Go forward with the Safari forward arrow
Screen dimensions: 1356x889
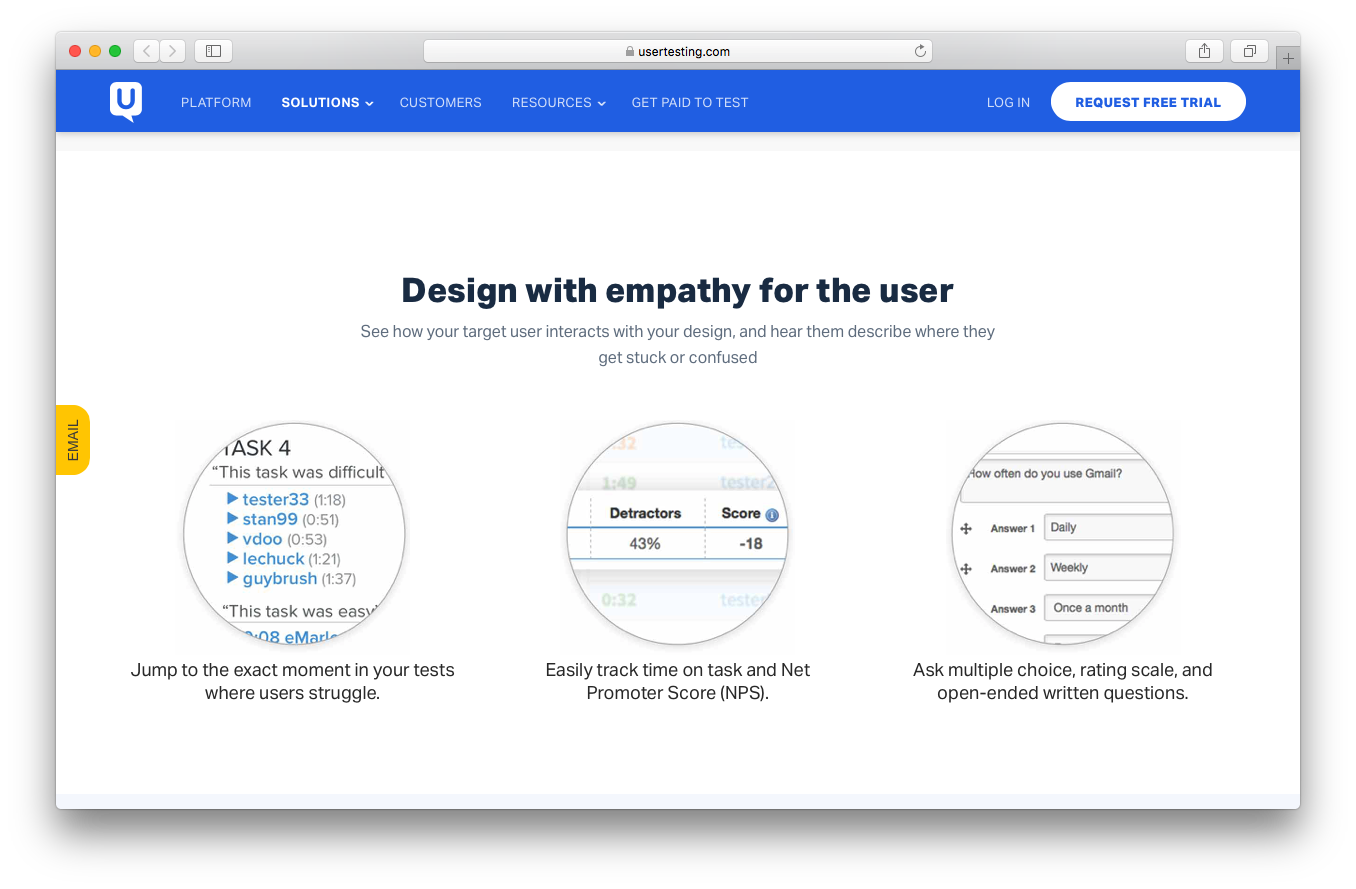(x=172, y=51)
